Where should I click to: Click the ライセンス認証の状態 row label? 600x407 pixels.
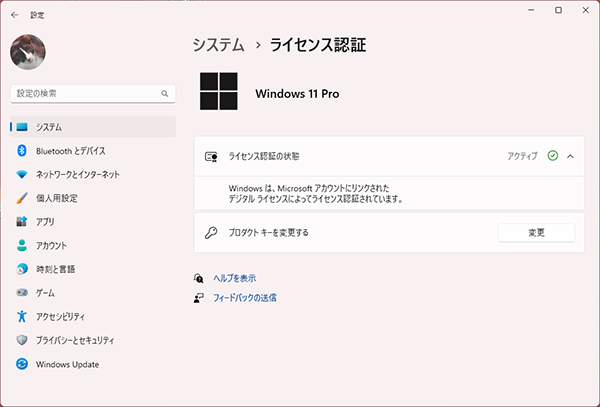tap(264, 156)
